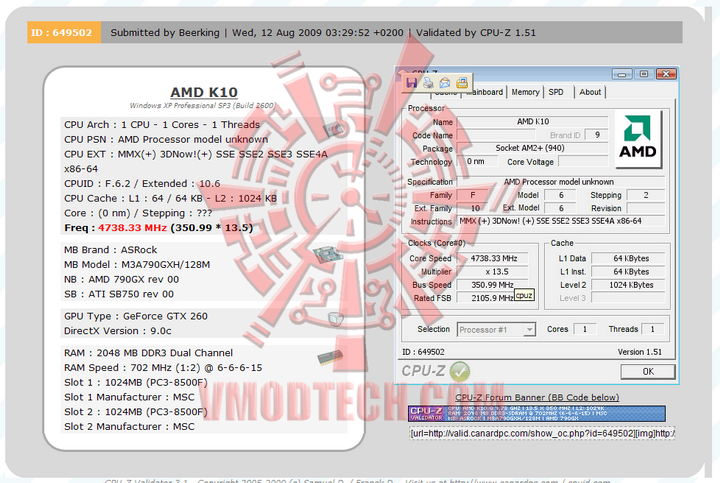Click 'RAM : 2048 MB DDR3 Dual Channel' line
This screenshot has height=483, width=720.
click(x=148, y=353)
